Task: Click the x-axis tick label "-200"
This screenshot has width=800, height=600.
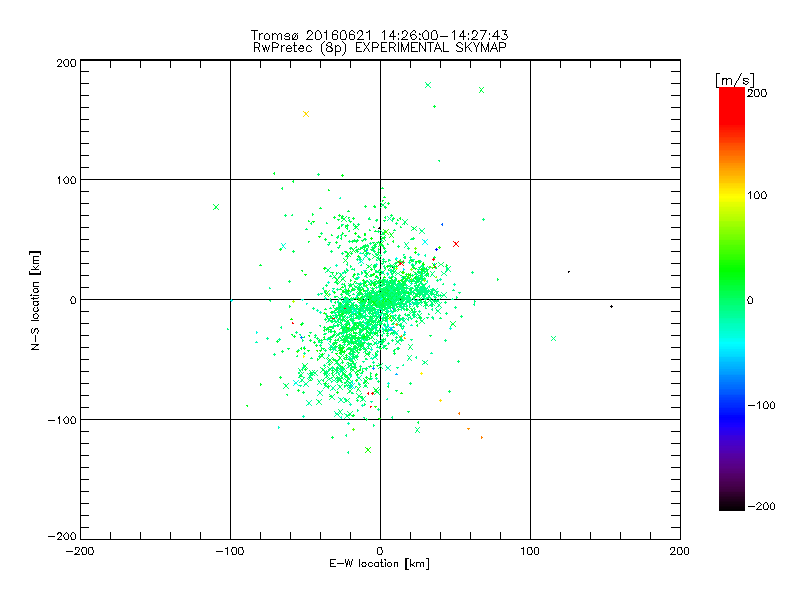Action: click(80, 551)
